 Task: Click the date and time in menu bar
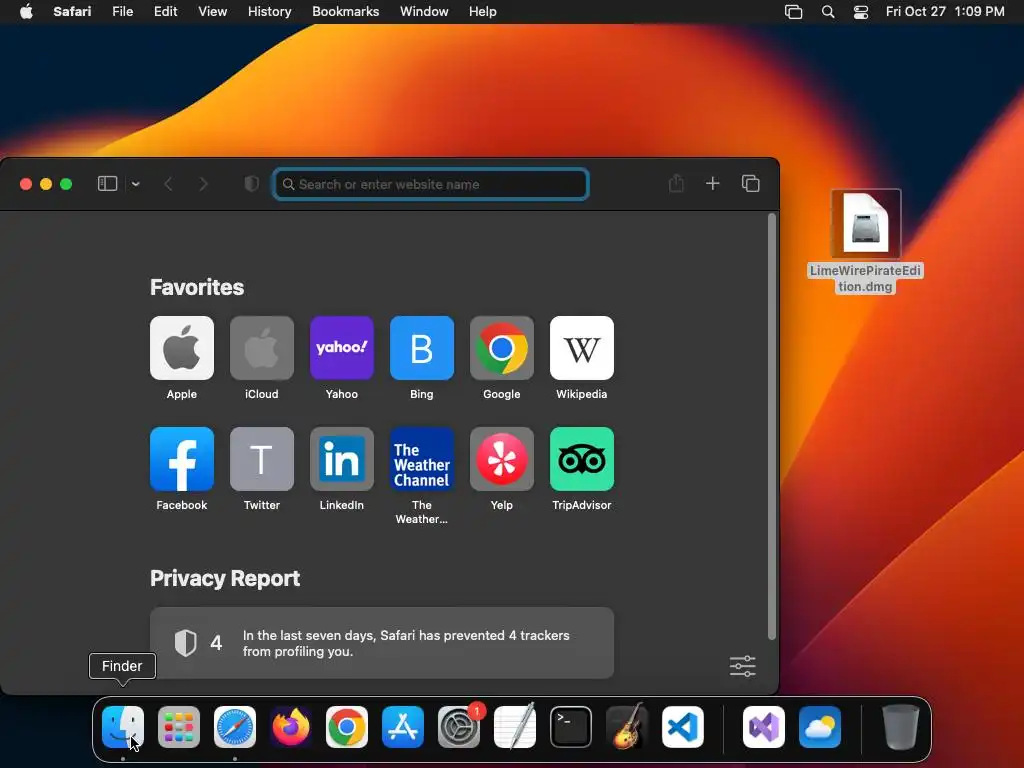click(x=945, y=12)
